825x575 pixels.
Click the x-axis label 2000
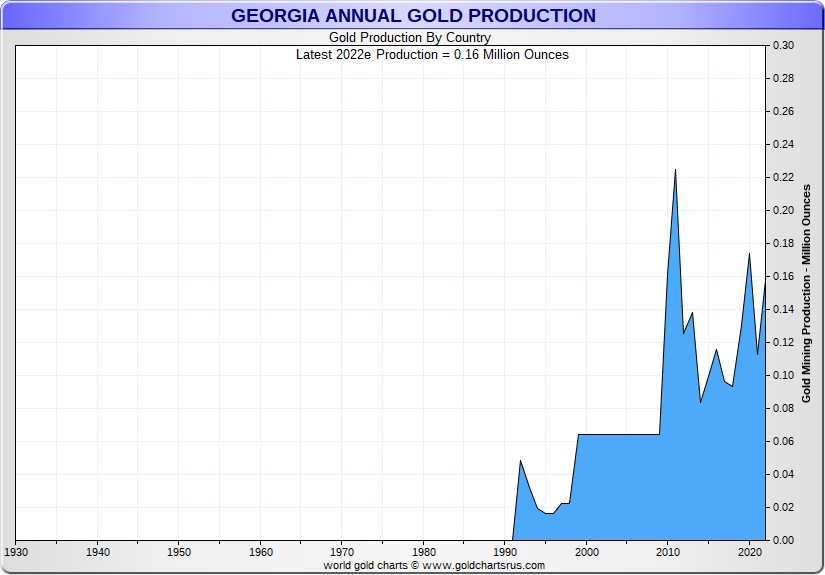(x=587, y=552)
